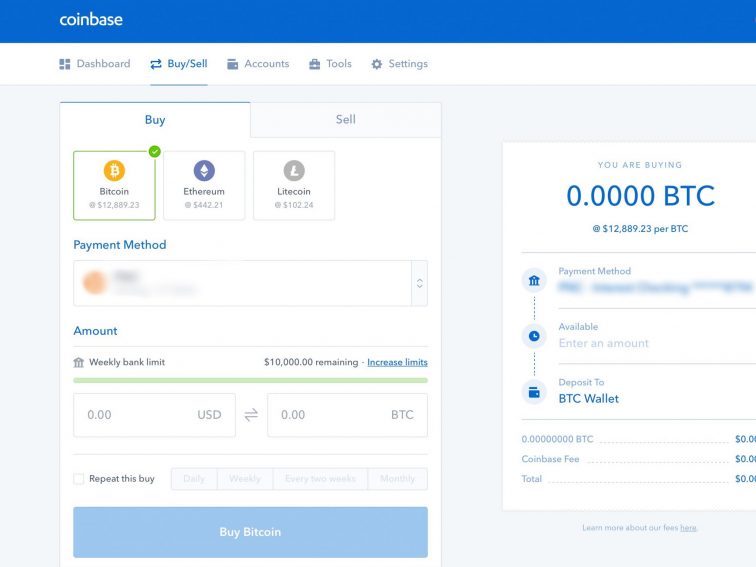
Task: Switch to the Buy tab
Action: click(155, 120)
